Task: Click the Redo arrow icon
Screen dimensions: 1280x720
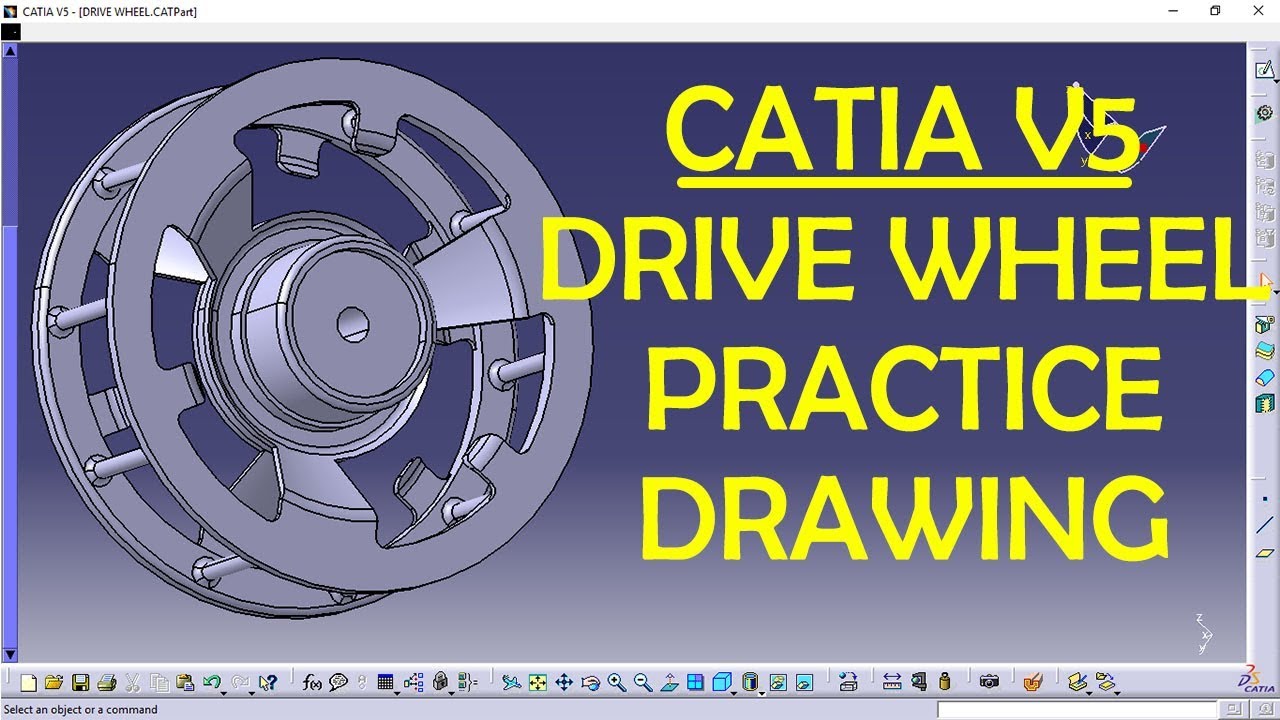Action: (240, 683)
